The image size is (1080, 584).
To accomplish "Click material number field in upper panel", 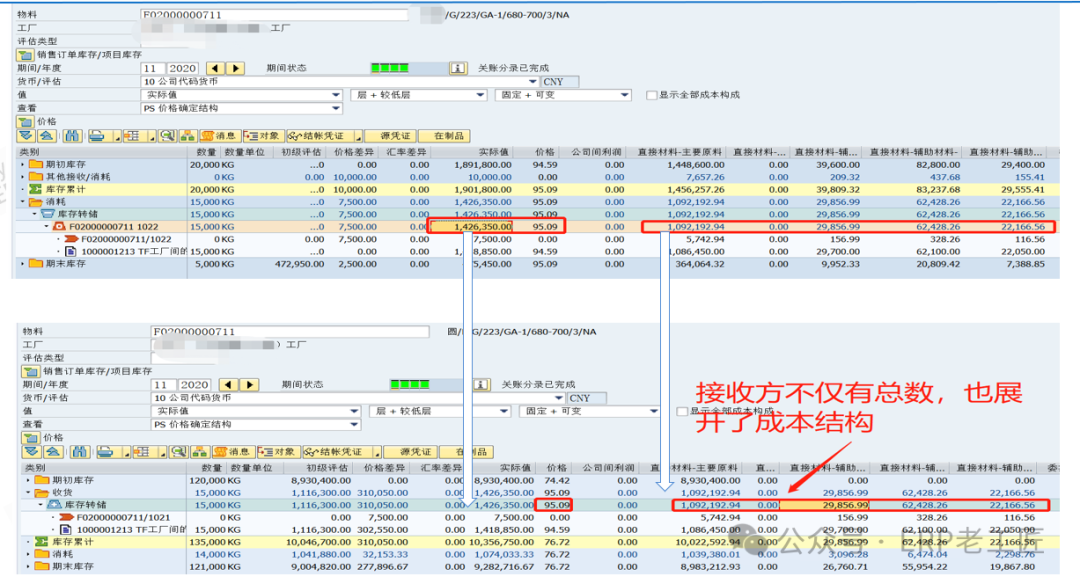I will coord(274,15).
